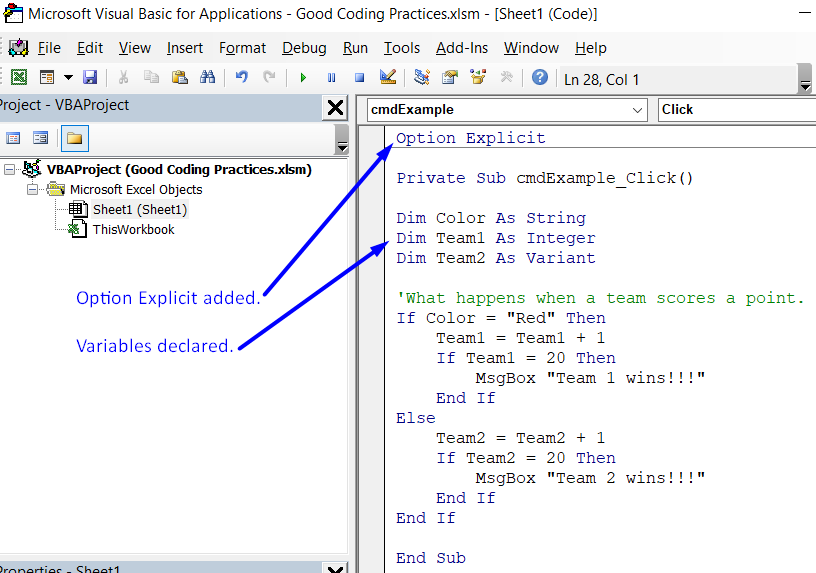The image size is (816, 573).
Task: Click the Option Explicit code line
Action: [470, 138]
